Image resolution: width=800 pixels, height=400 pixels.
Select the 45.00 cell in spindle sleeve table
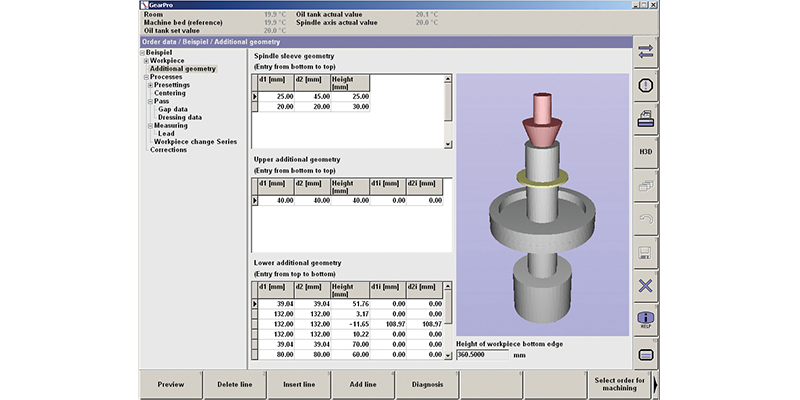(312, 96)
